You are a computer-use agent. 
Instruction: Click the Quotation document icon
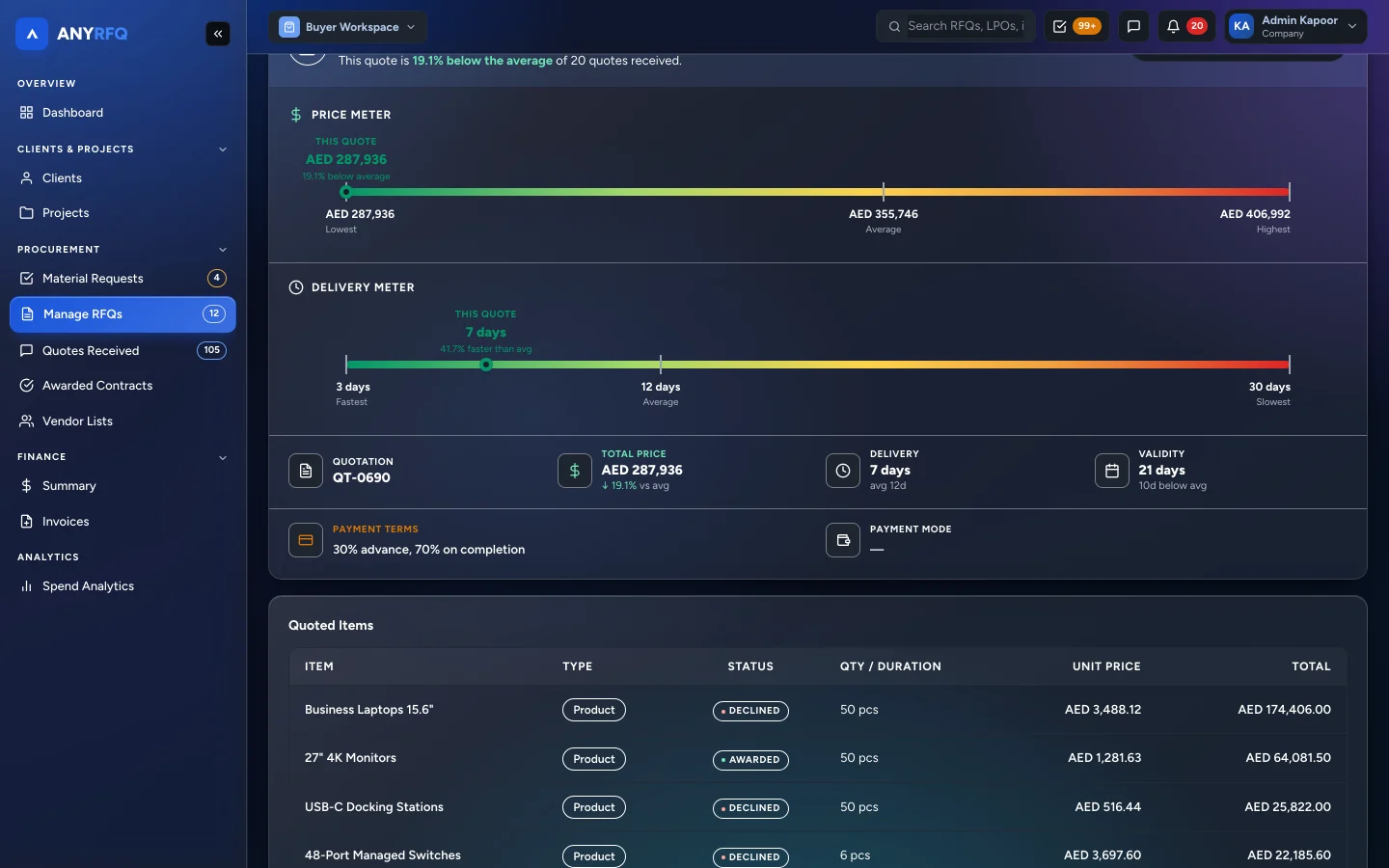(306, 471)
